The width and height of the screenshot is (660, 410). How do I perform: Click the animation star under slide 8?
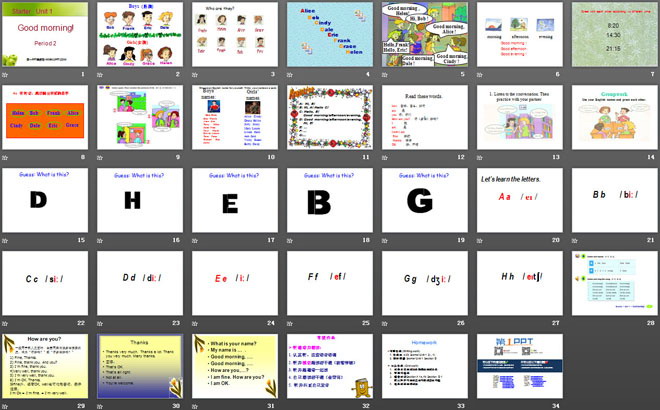(x=5, y=158)
